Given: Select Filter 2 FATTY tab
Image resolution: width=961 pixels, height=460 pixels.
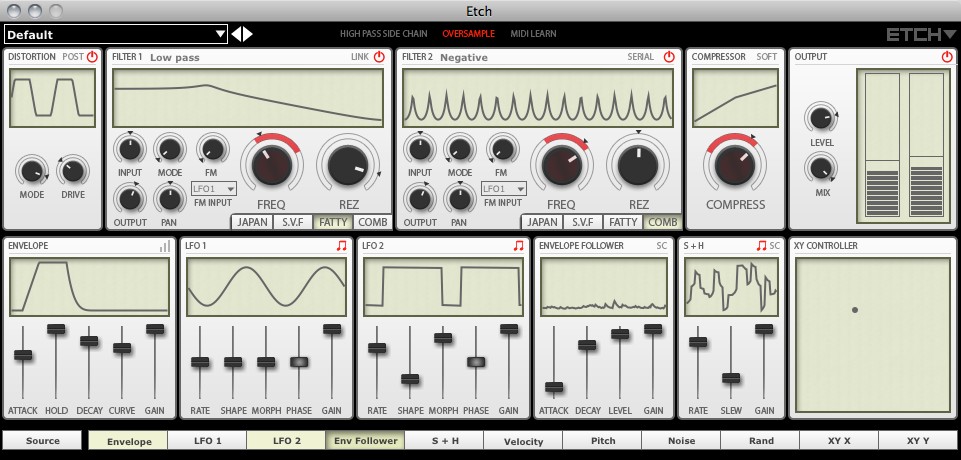Looking at the screenshot, I should pos(623,222).
